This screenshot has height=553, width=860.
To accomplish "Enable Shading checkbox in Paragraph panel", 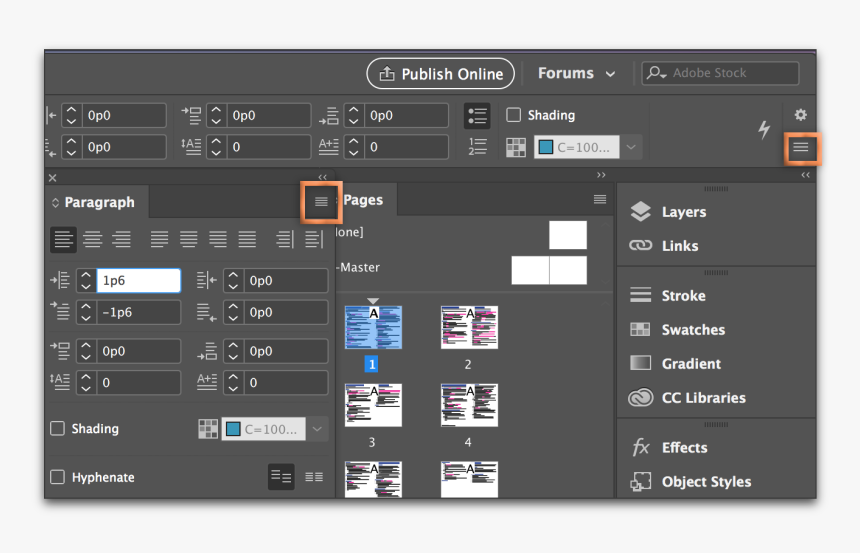I will click(x=58, y=429).
